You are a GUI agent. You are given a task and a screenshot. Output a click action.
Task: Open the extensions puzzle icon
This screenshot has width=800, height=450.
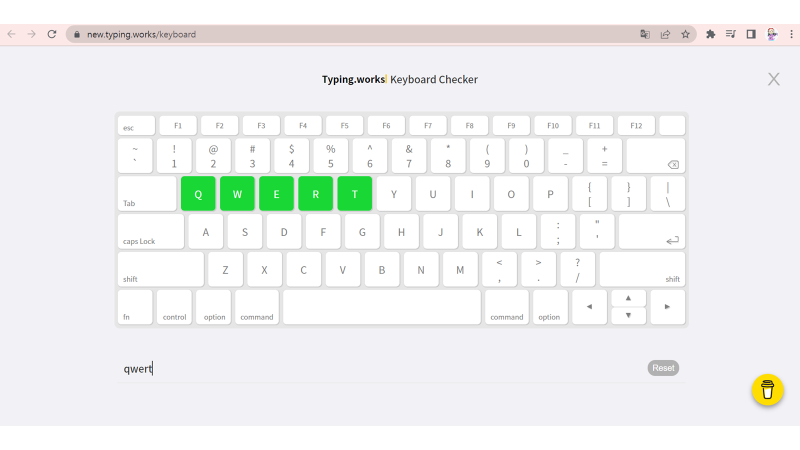(710, 34)
